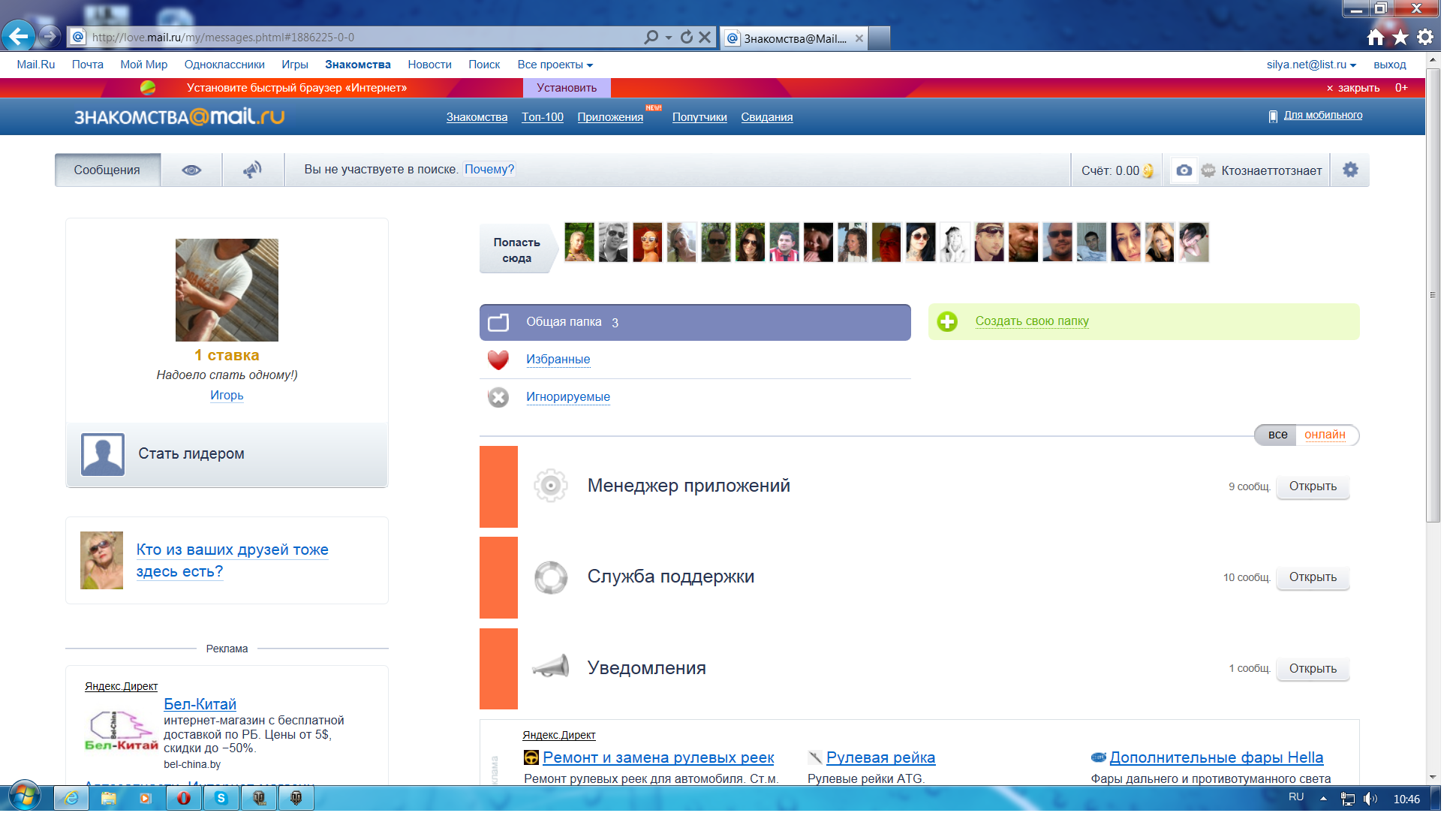Image resolution: width=1456 pixels, height=819 pixels.
Task: Open Топ-100 in the site navigation
Action: click(x=543, y=117)
